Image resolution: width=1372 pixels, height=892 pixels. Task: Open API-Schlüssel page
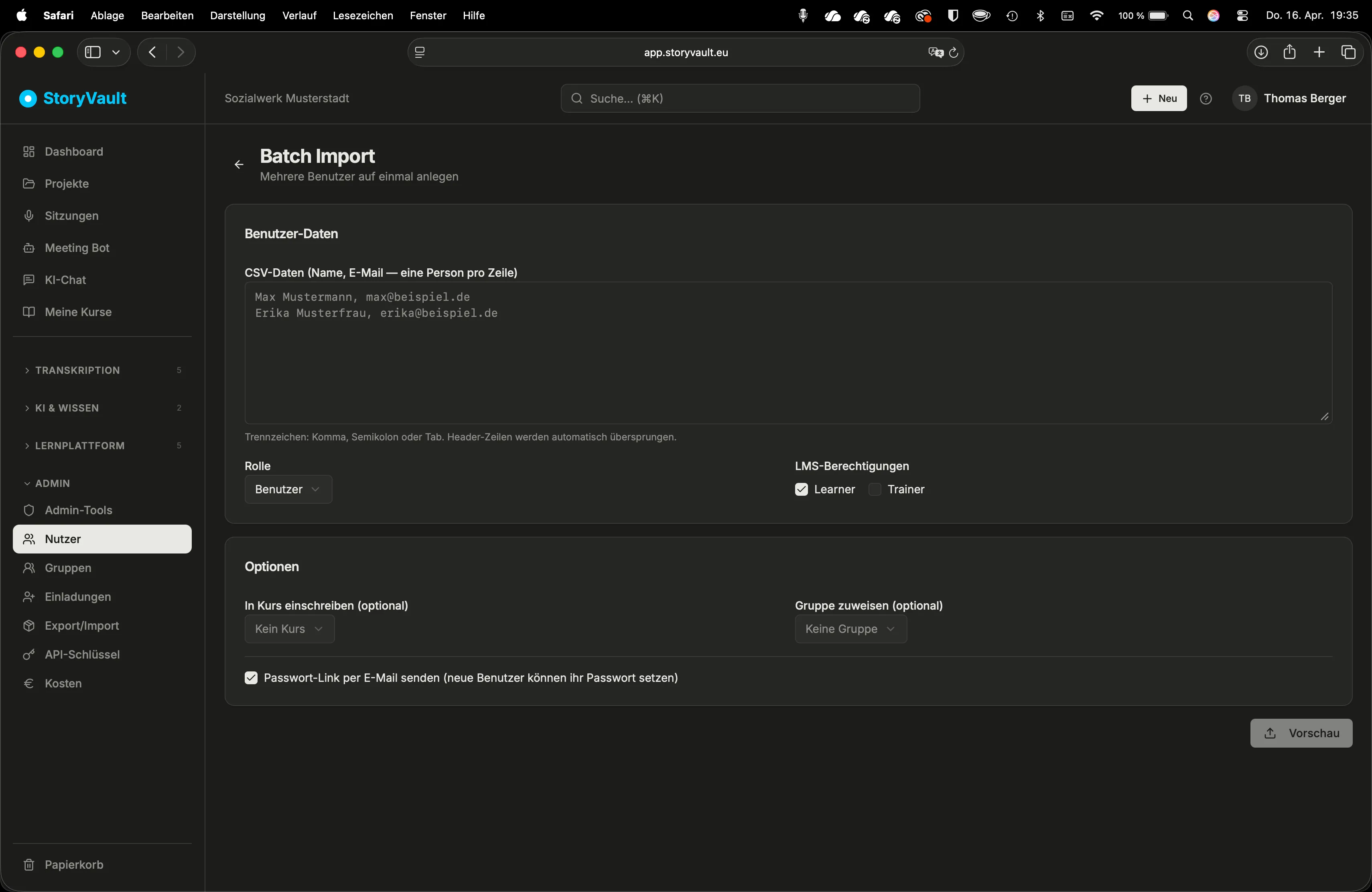pos(102,654)
